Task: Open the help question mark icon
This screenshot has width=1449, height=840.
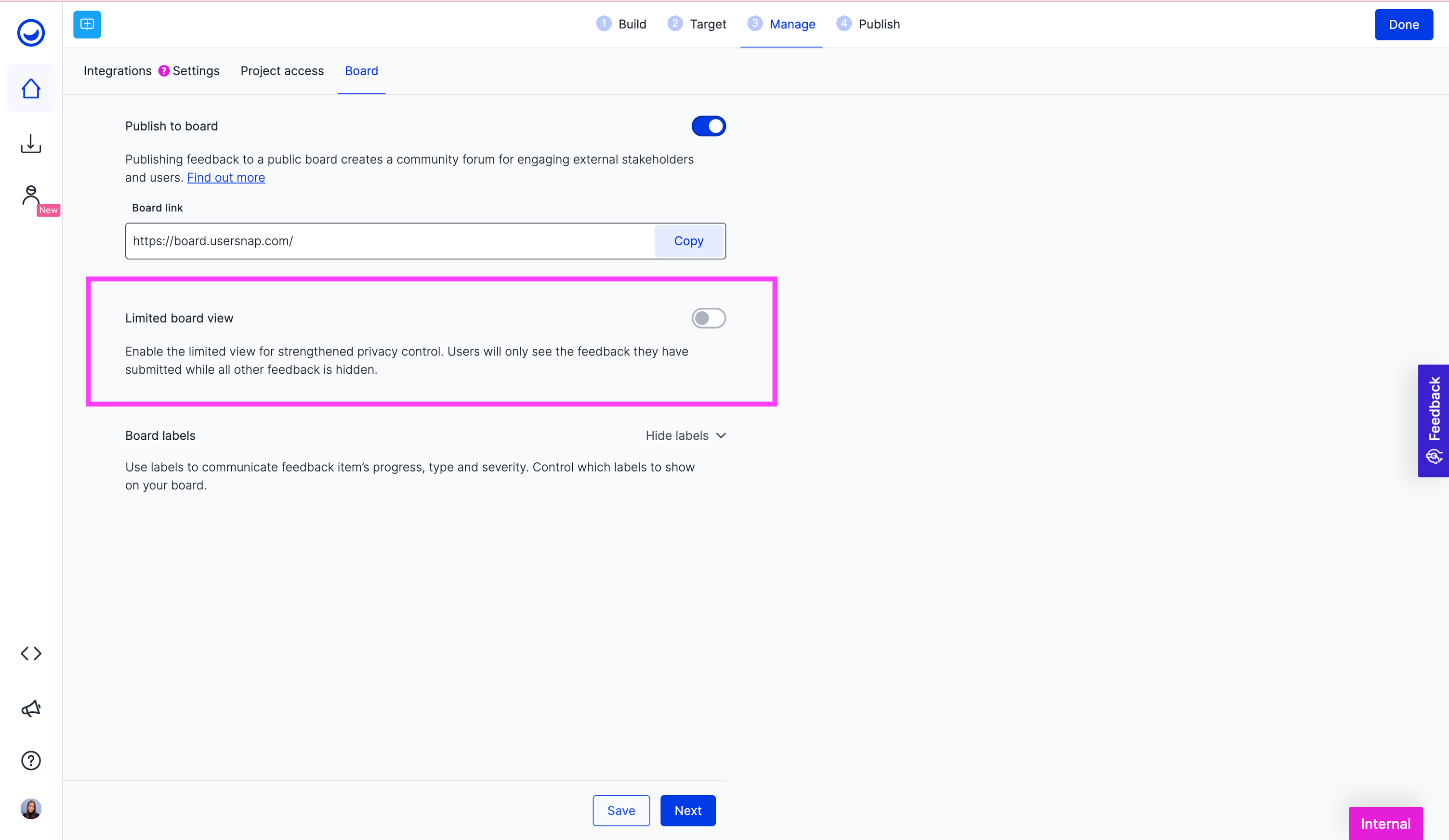Action: 31,761
